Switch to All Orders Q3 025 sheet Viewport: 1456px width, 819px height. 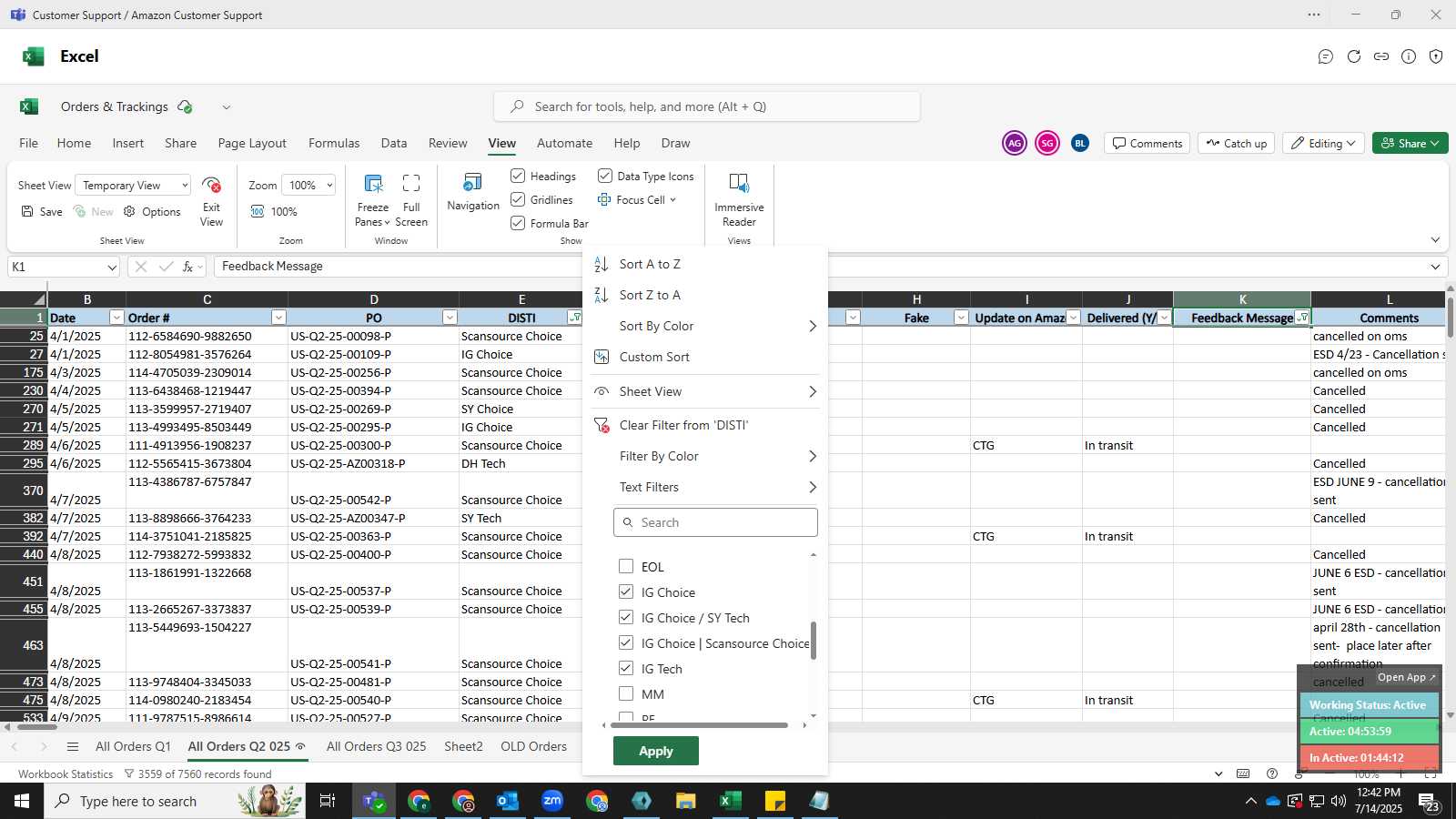pos(376,746)
